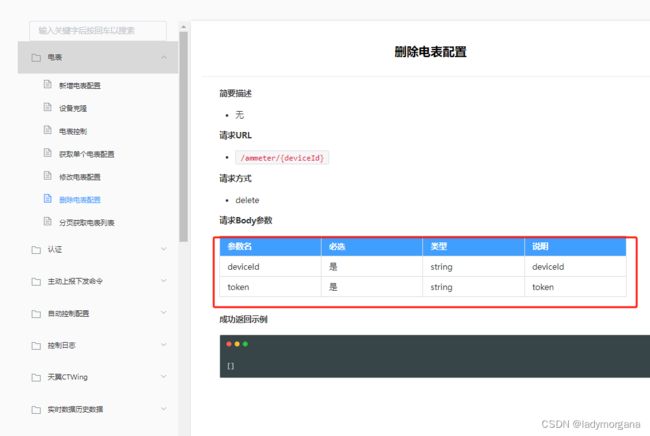Click 是 in the token row
The width and height of the screenshot is (650, 436).
[x=333, y=287]
